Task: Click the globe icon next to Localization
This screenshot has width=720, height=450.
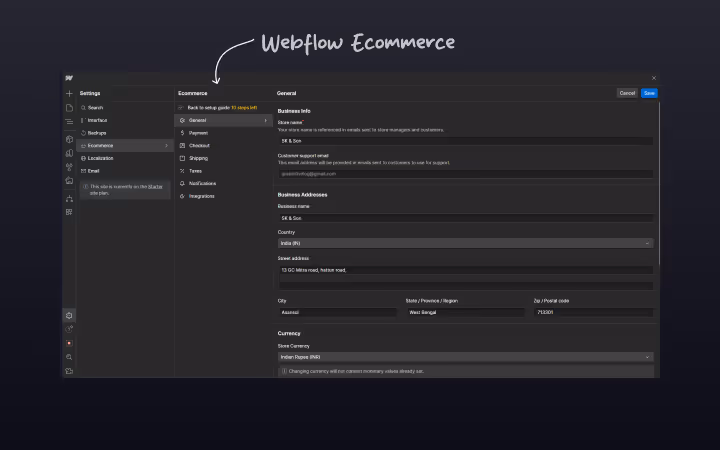Action: 84,158
